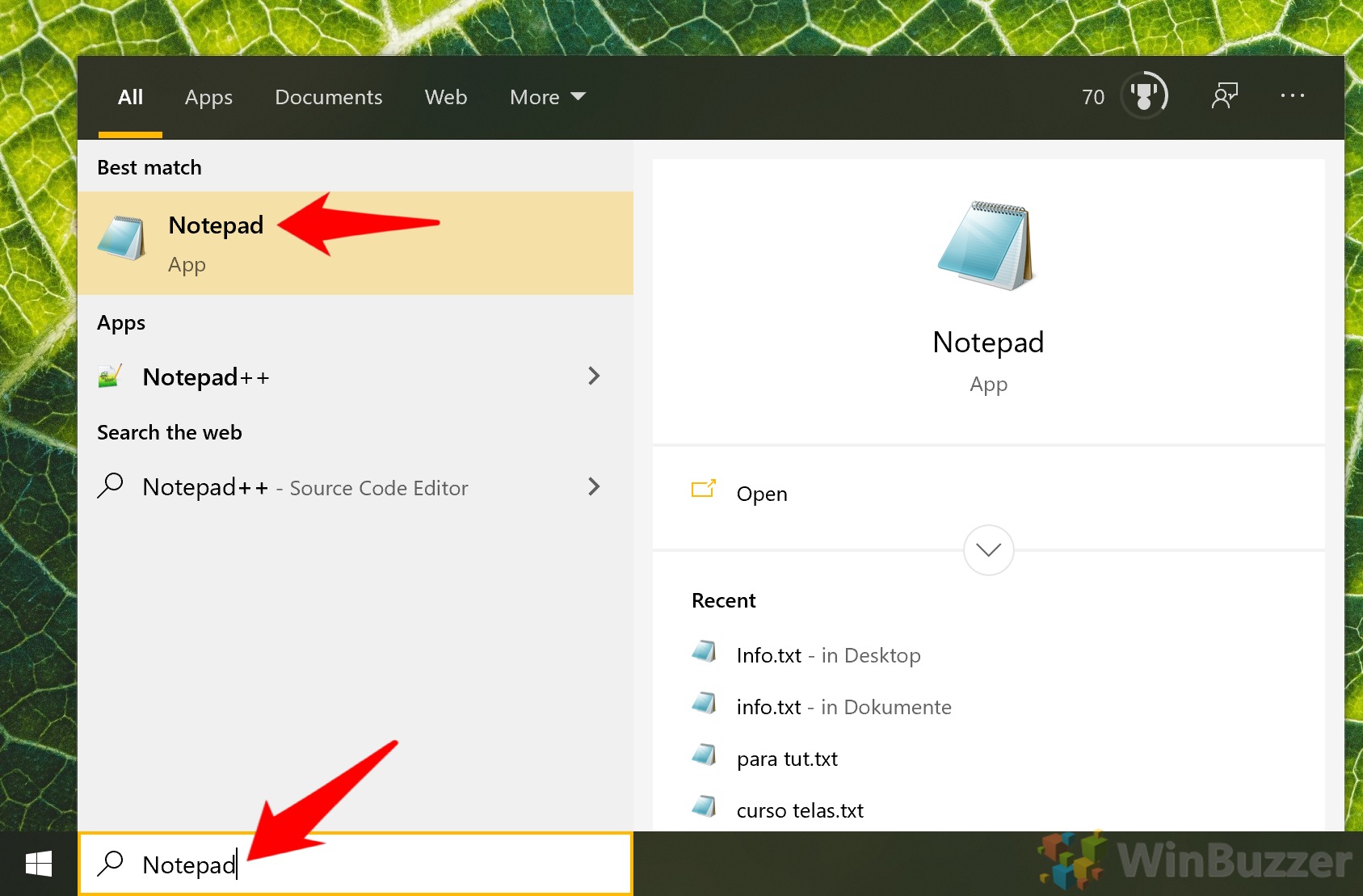Click the web search magnifier beside Notepad++

[x=110, y=486]
